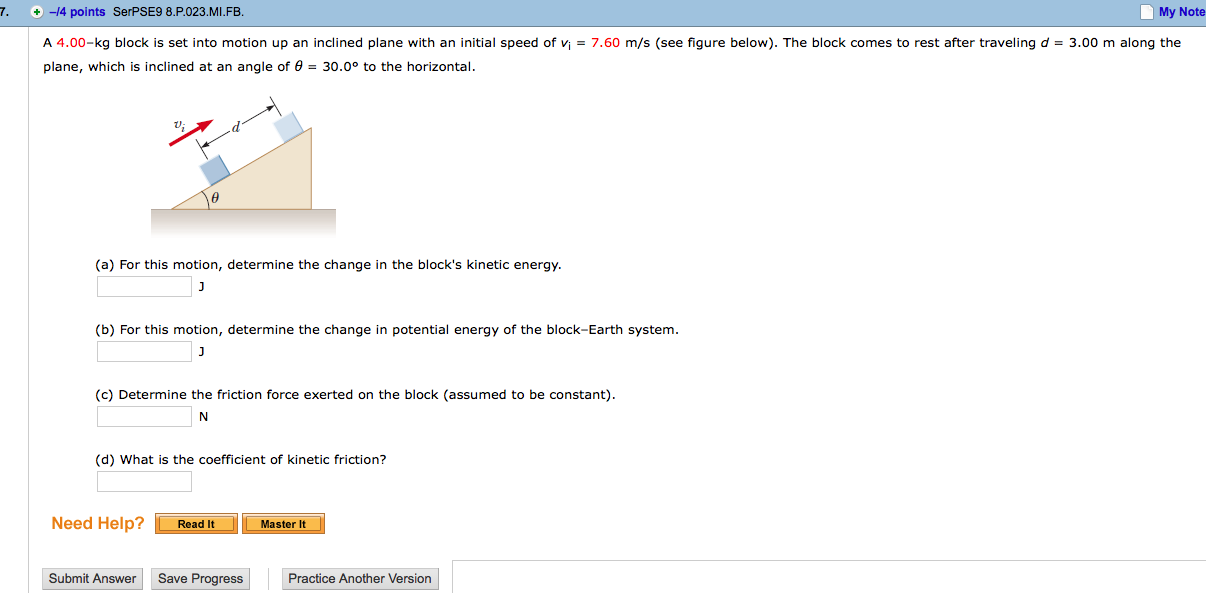1206x593 pixels.
Task: Click the upper light blue block on incline
Action: pyautogui.click(x=289, y=126)
